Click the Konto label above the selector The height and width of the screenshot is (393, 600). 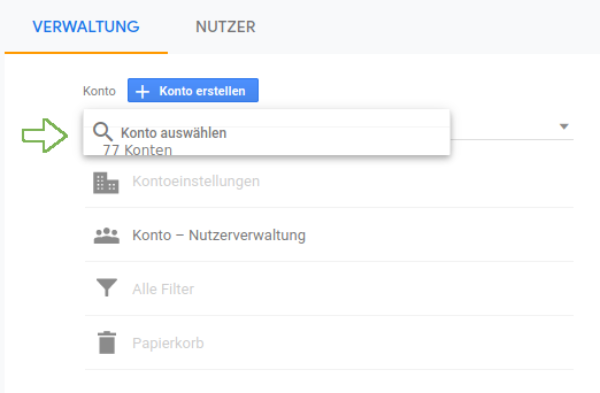point(99,91)
